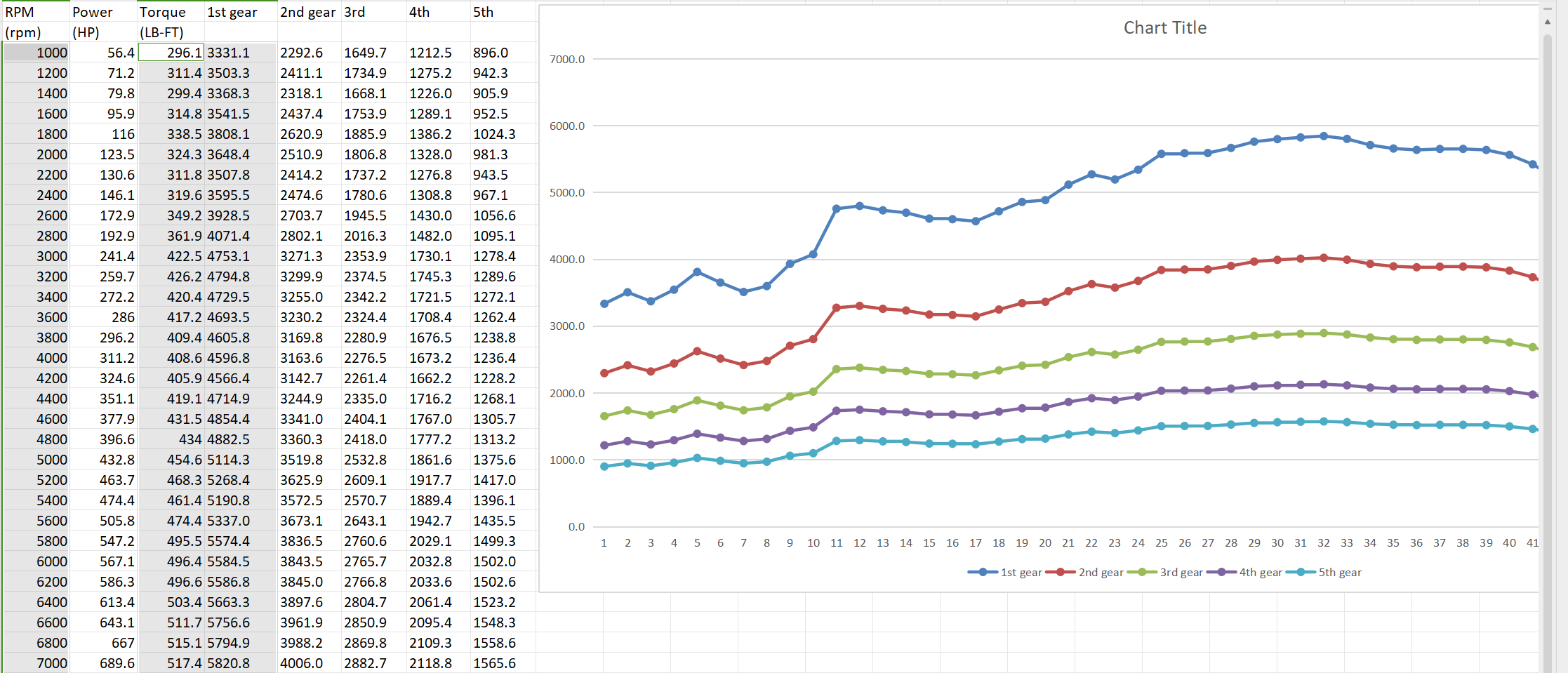Click the 0.0 vertical axis label

click(576, 527)
